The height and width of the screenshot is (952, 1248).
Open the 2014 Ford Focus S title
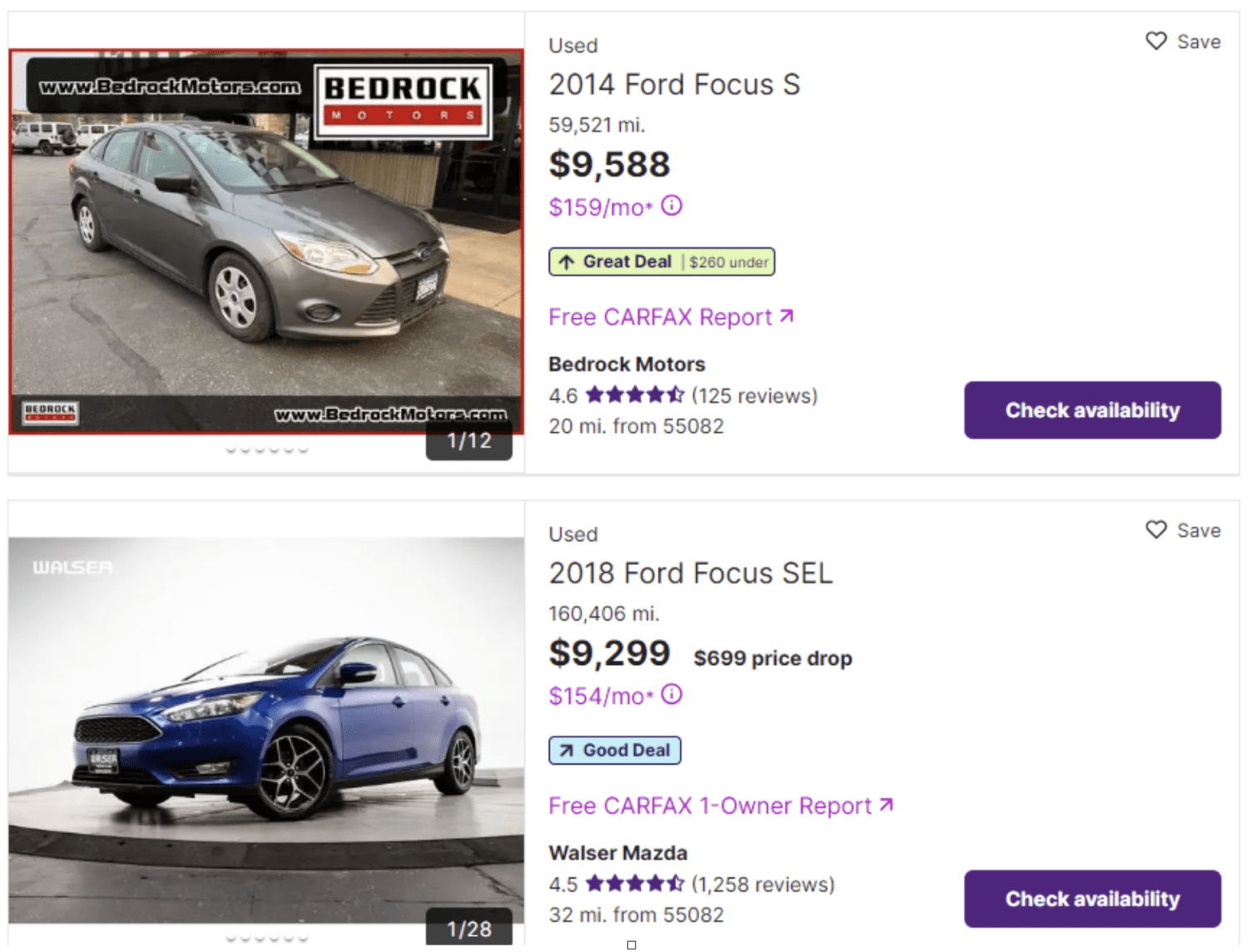[x=674, y=85]
